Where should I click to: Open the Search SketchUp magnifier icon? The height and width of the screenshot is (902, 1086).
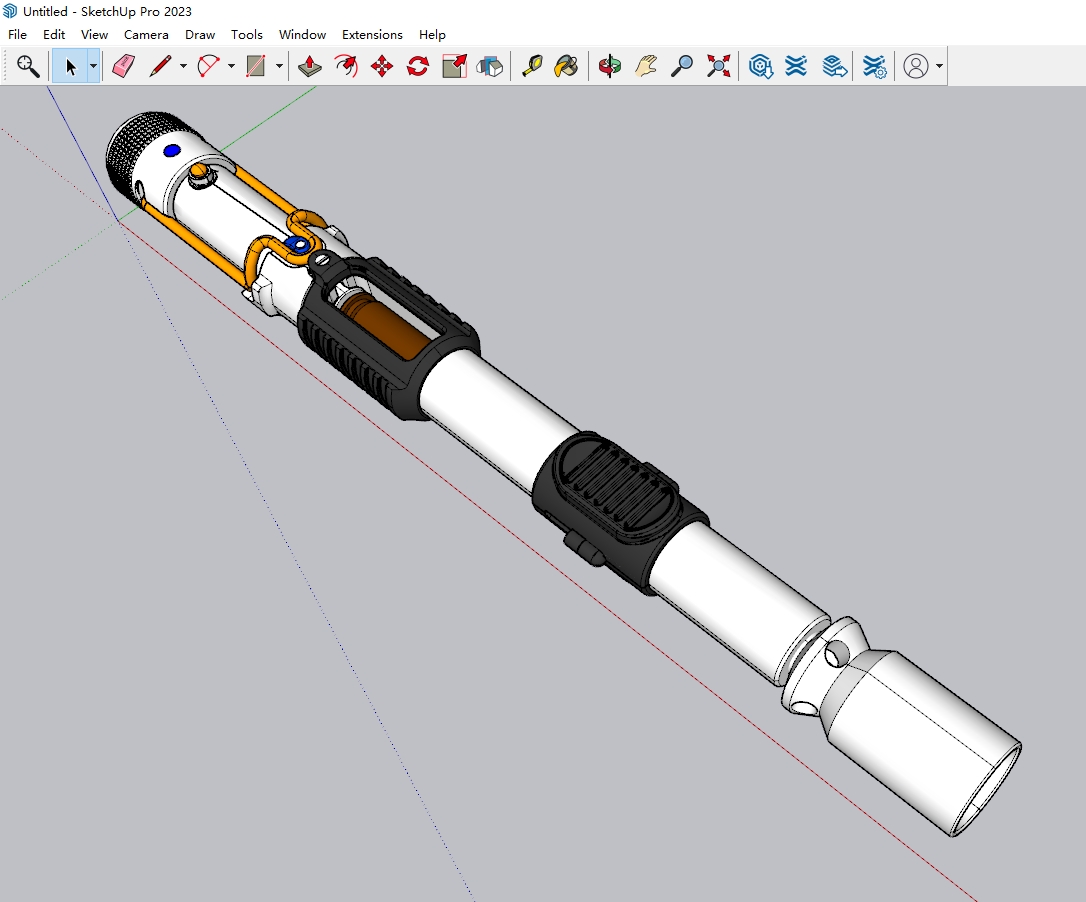click(x=28, y=67)
